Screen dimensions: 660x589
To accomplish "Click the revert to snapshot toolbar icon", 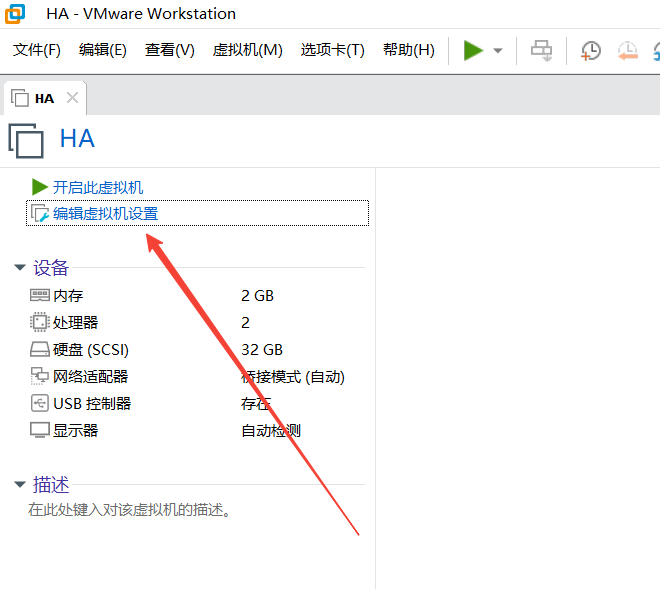I will (628, 51).
